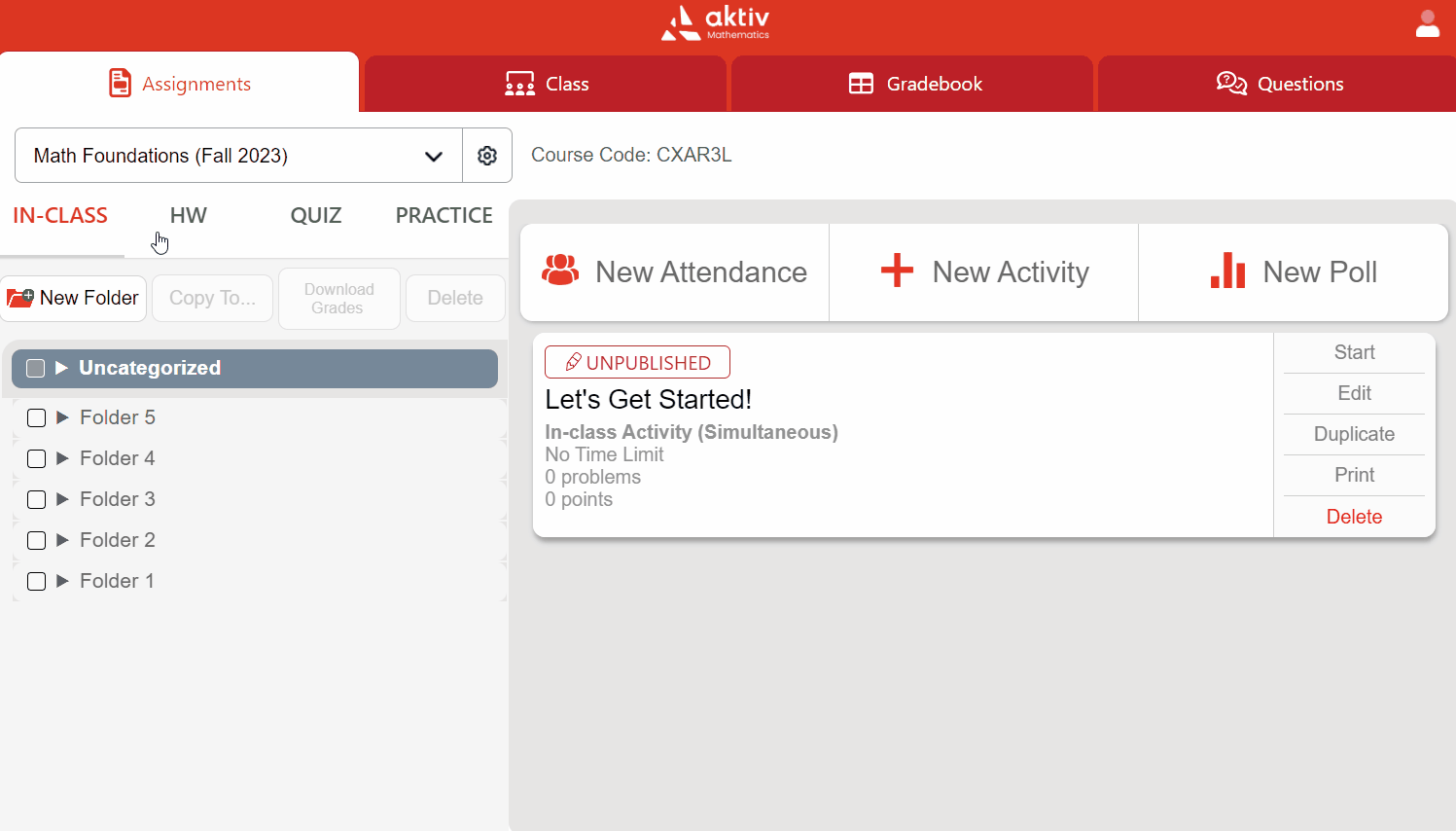Open the course selector dropdown
Screen dimensions: 1456x831
(433, 155)
